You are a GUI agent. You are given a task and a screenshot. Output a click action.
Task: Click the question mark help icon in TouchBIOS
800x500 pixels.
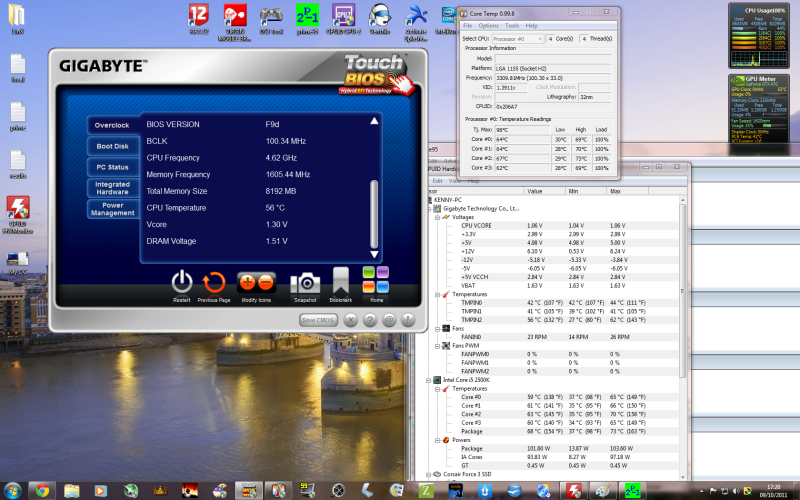(370, 320)
